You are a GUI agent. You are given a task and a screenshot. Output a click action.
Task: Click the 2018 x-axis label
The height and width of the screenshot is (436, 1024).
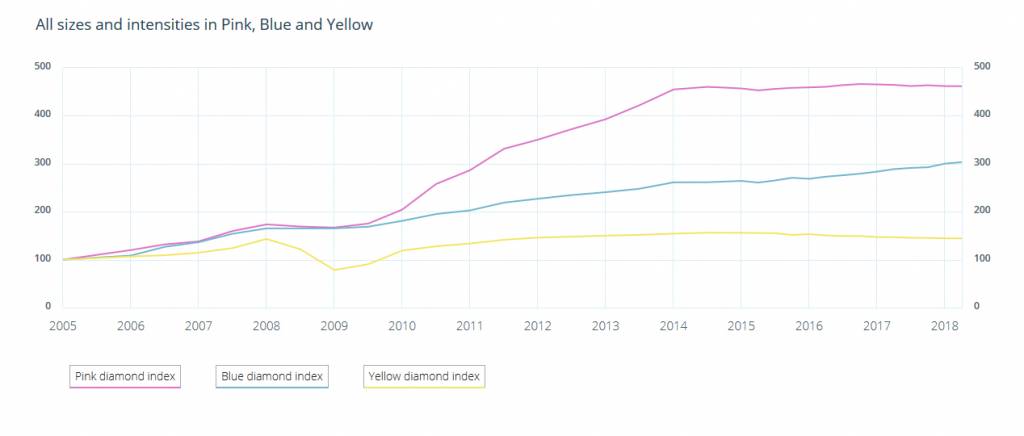tap(944, 326)
